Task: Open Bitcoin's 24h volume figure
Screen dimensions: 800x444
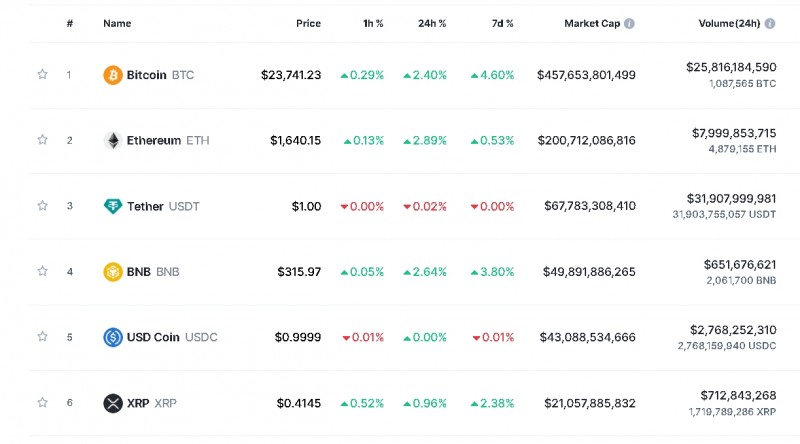Action: click(730, 67)
